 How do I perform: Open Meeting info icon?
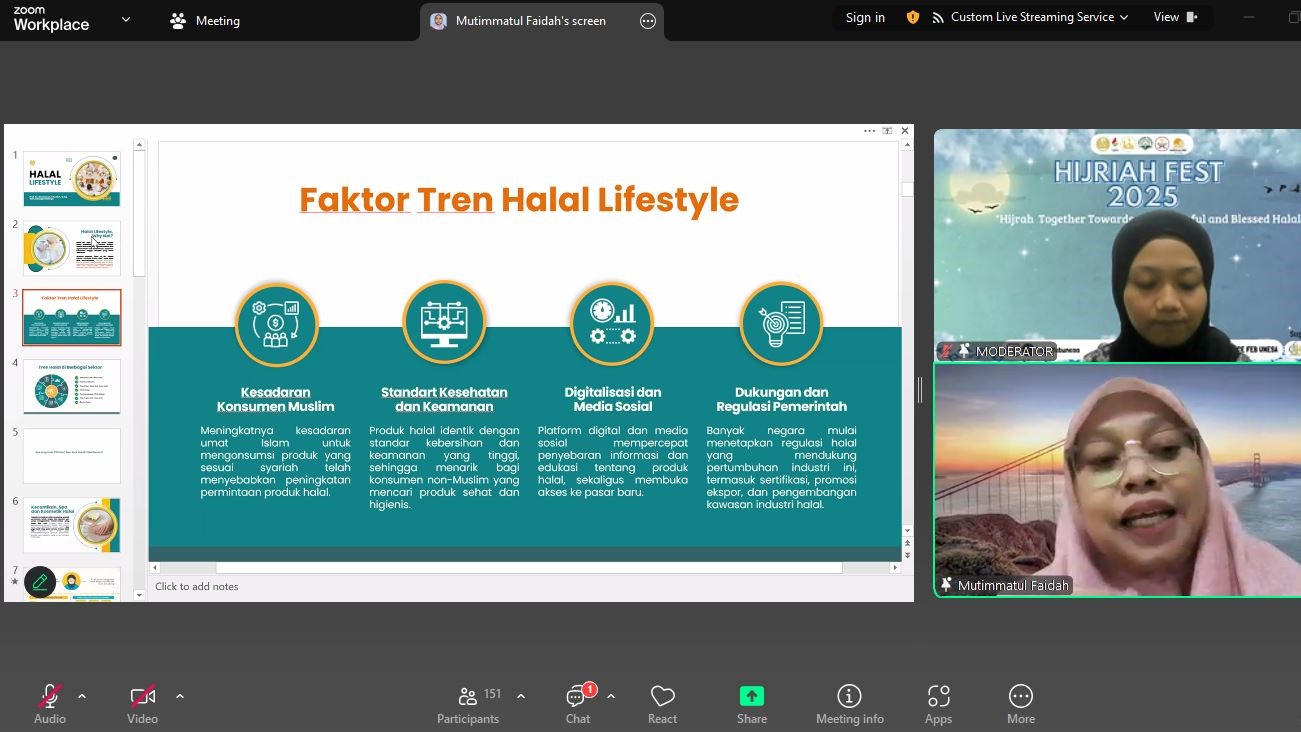coord(849,697)
